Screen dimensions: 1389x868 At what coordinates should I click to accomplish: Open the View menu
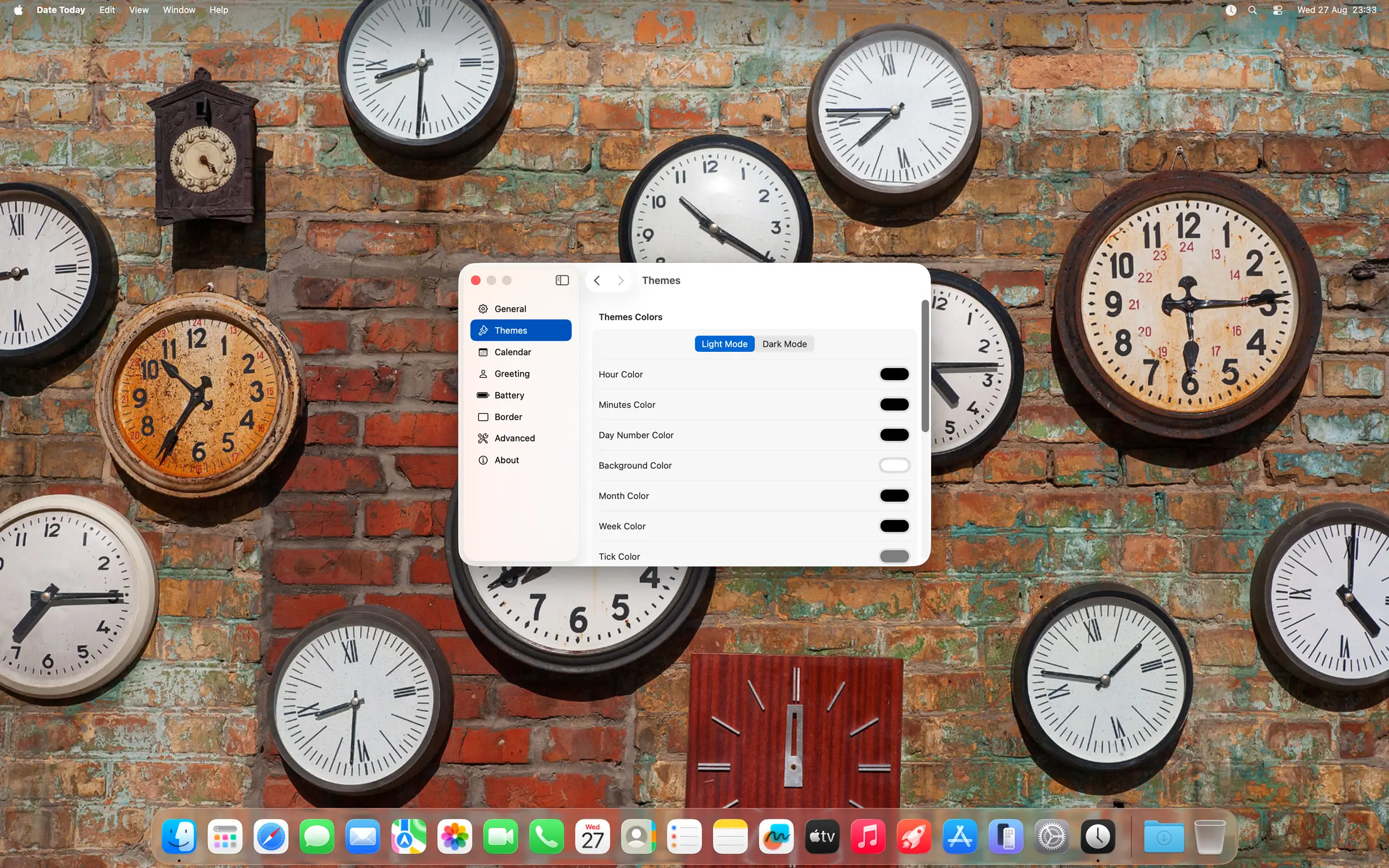pos(139,10)
